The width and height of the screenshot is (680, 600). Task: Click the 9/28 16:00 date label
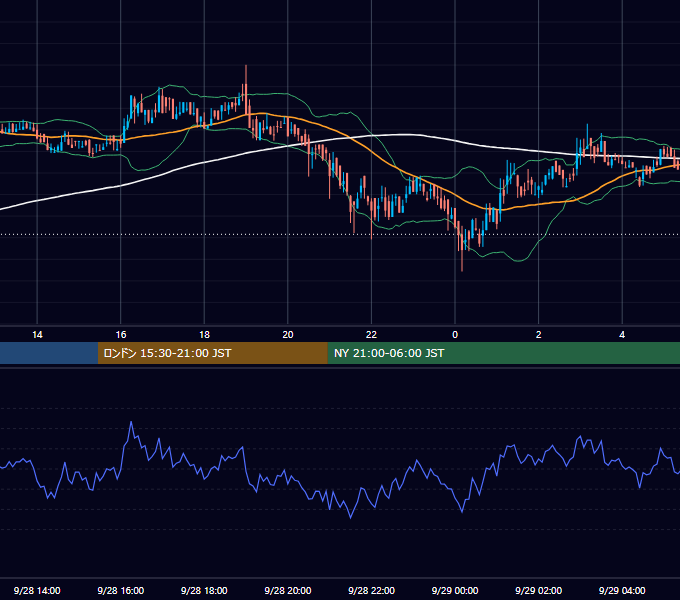(121, 590)
